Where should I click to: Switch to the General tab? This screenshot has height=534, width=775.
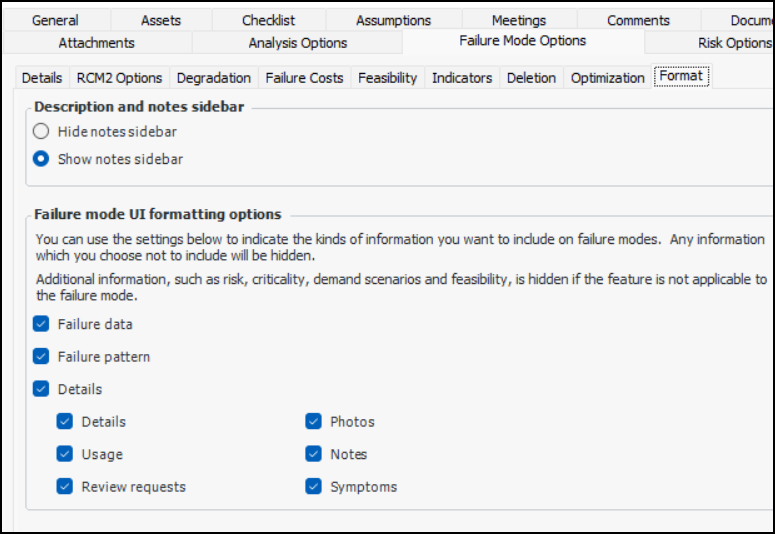tap(55, 20)
